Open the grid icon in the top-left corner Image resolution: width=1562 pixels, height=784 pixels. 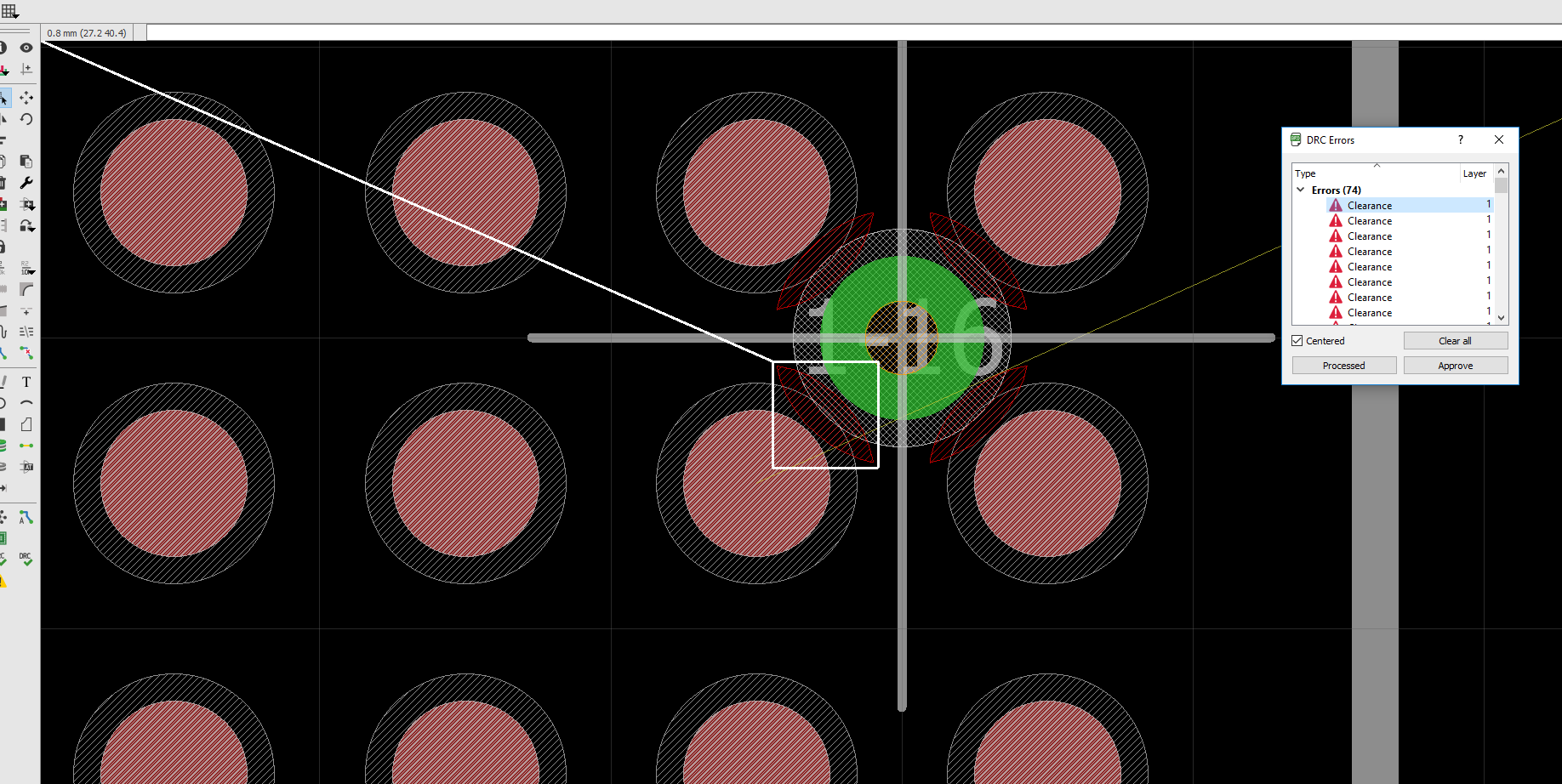click(9, 11)
